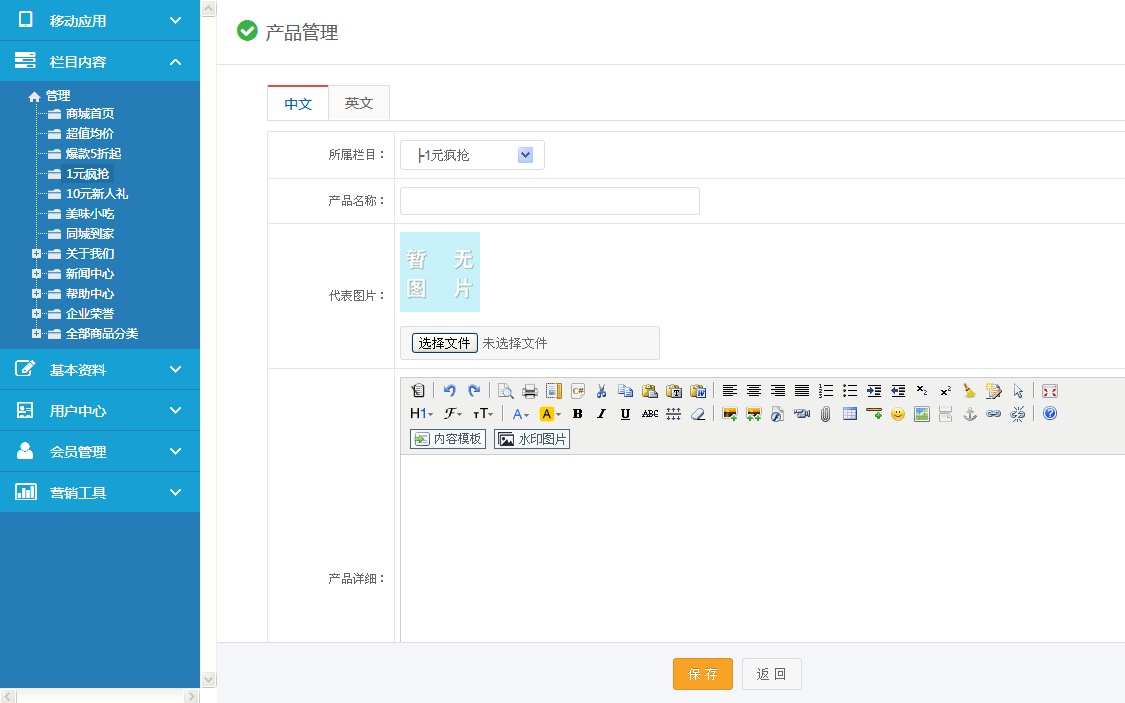Viewport: 1125px width, 703px height.
Task: Insert an emoticon with the smiley icon
Action: tap(898, 414)
